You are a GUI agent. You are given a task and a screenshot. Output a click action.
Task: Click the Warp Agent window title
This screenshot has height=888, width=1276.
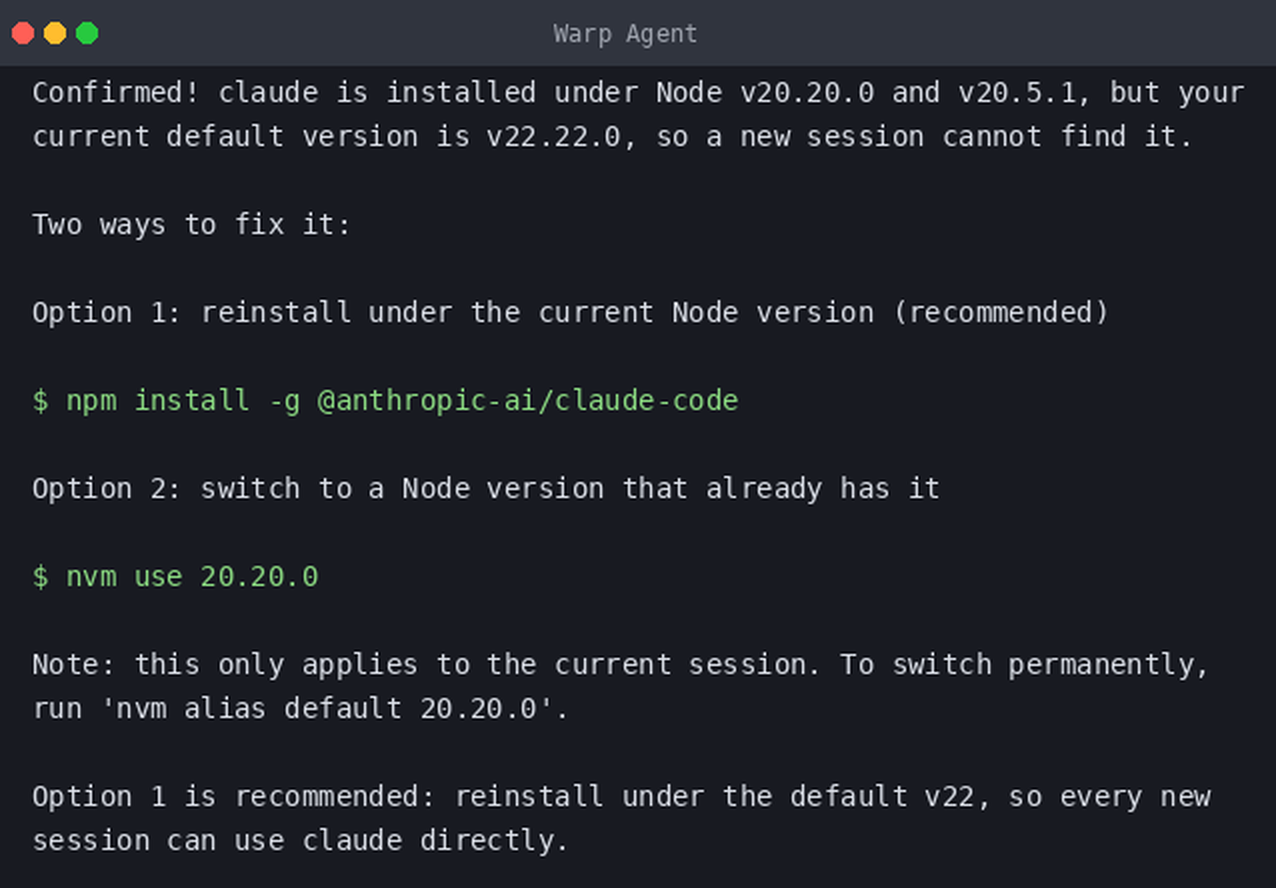tap(625, 33)
